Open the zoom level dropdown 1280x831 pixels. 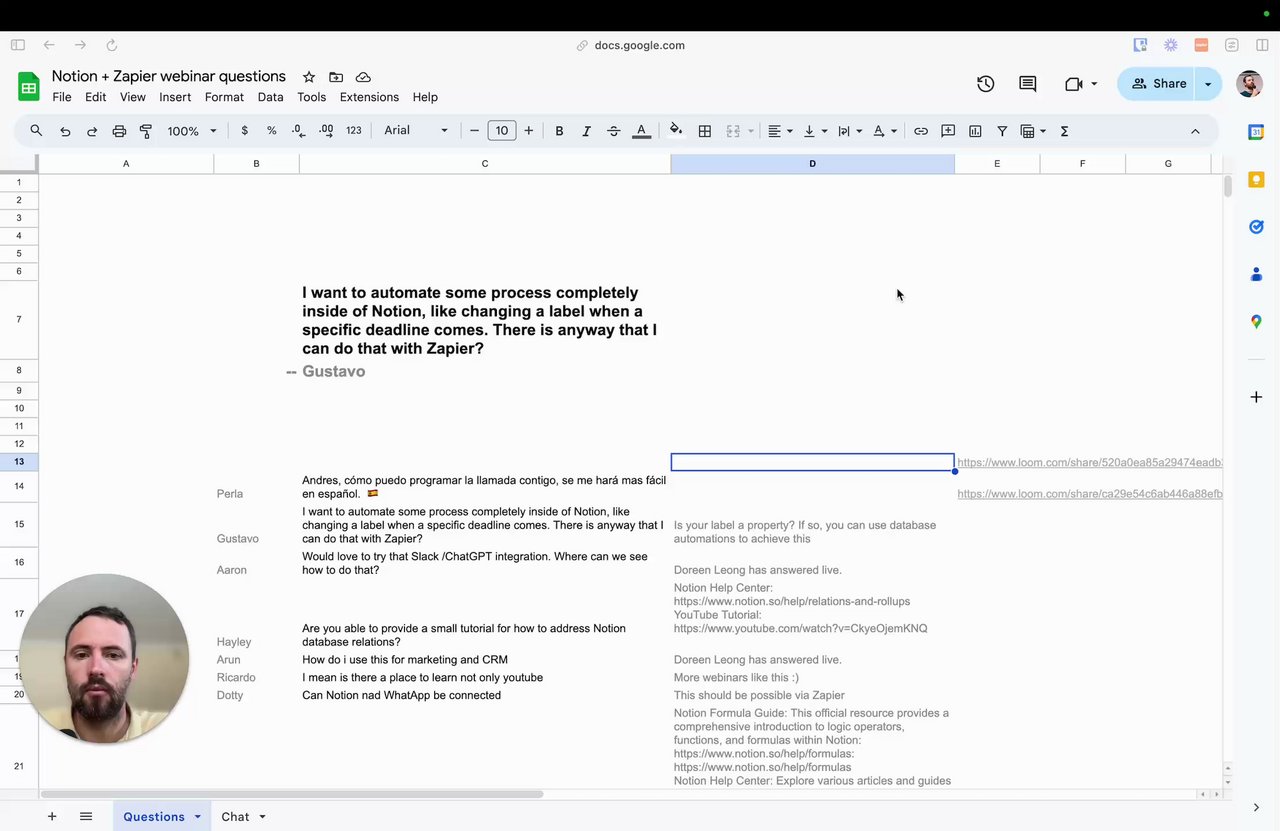pos(191,131)
